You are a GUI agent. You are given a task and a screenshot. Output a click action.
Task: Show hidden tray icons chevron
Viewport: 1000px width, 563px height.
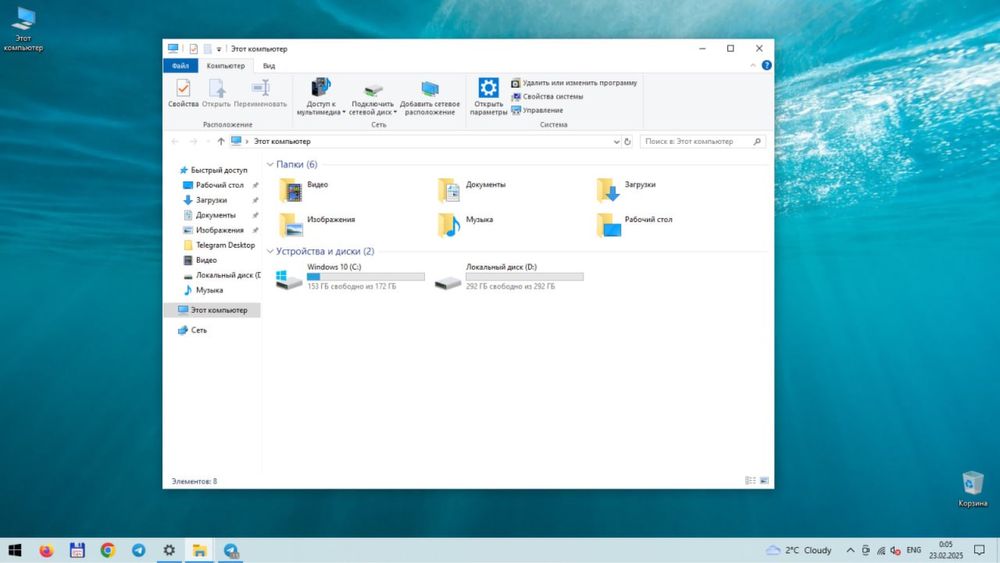pyautogui.click(x=850, y=550)
